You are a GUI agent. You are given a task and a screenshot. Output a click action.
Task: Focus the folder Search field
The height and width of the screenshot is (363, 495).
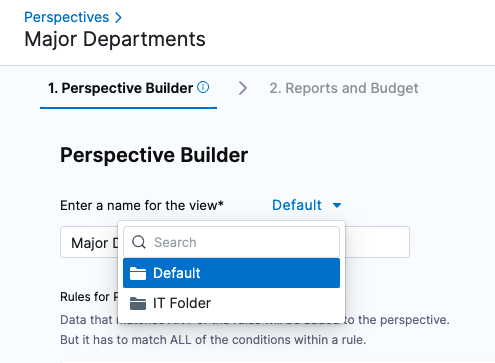(x=231, y=242)
